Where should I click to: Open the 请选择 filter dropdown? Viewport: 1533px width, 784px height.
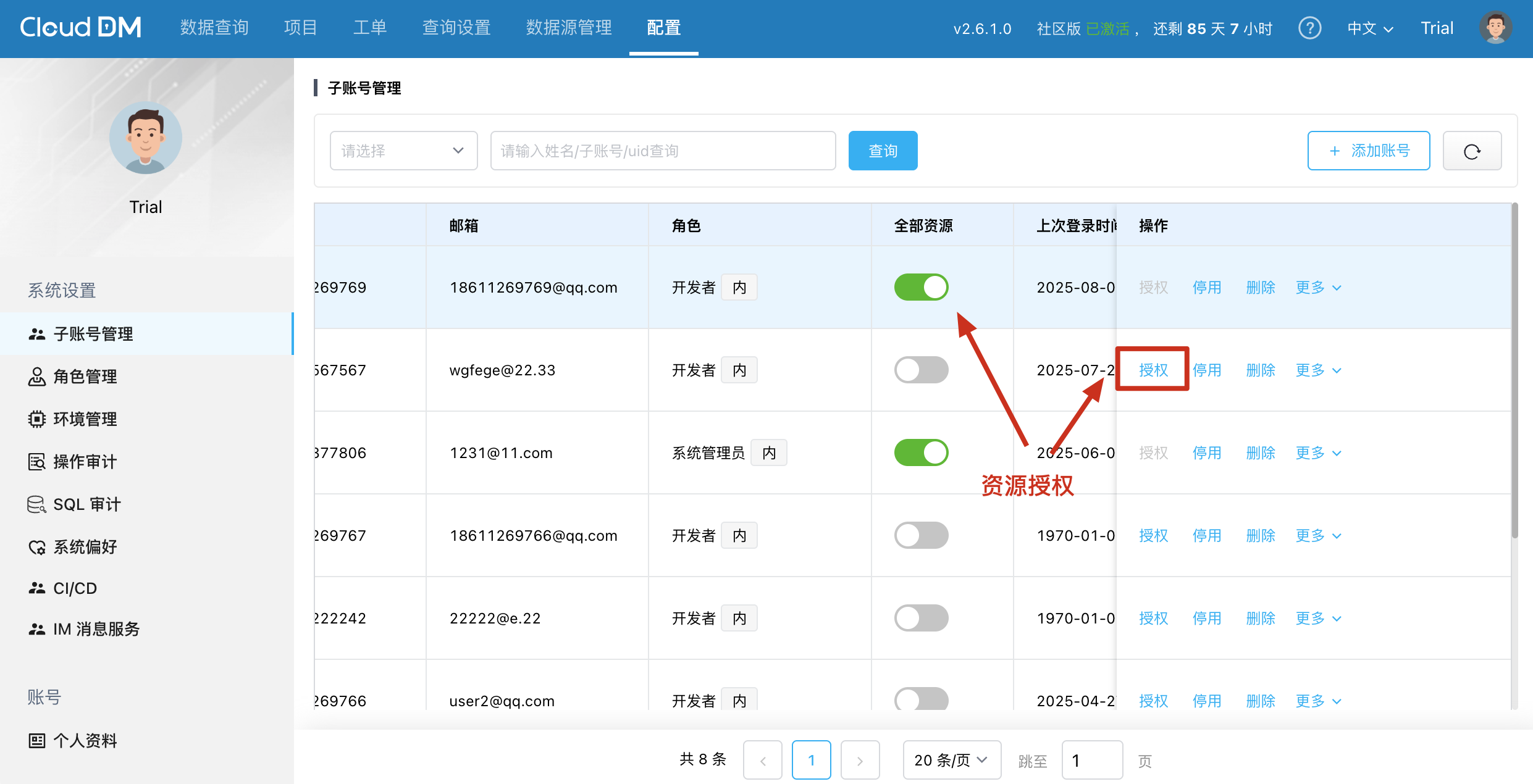point(403,151)
